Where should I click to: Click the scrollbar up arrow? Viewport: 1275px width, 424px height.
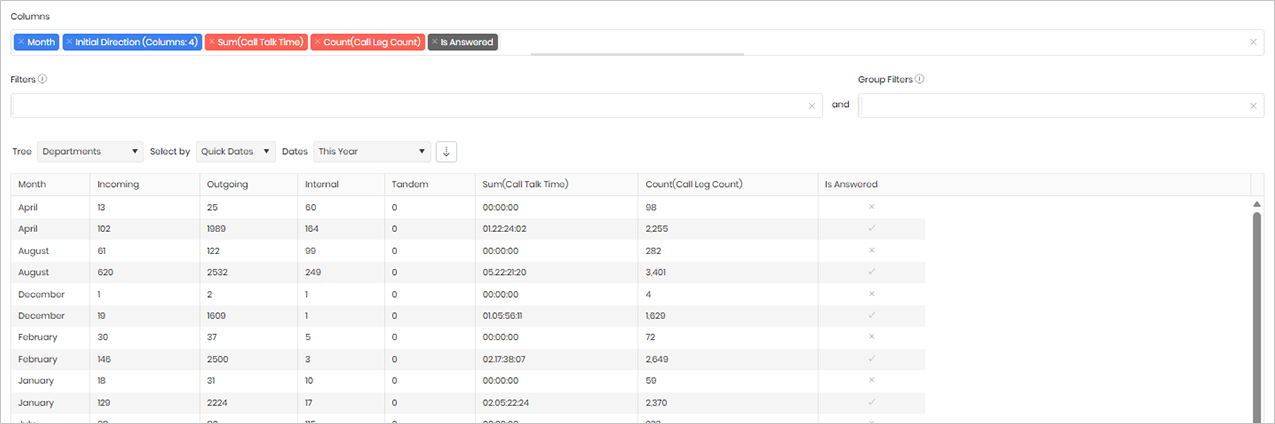[x=1256, y=204]
